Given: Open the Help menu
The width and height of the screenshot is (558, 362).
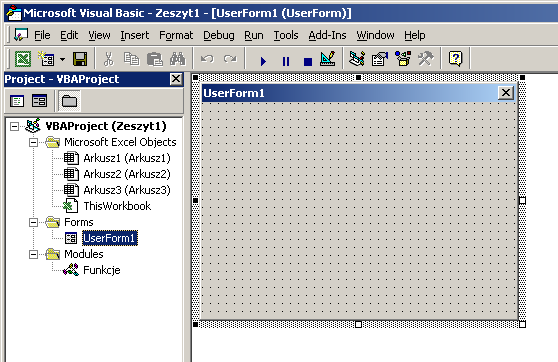Looking at the screenshot, I should (415, 35).
